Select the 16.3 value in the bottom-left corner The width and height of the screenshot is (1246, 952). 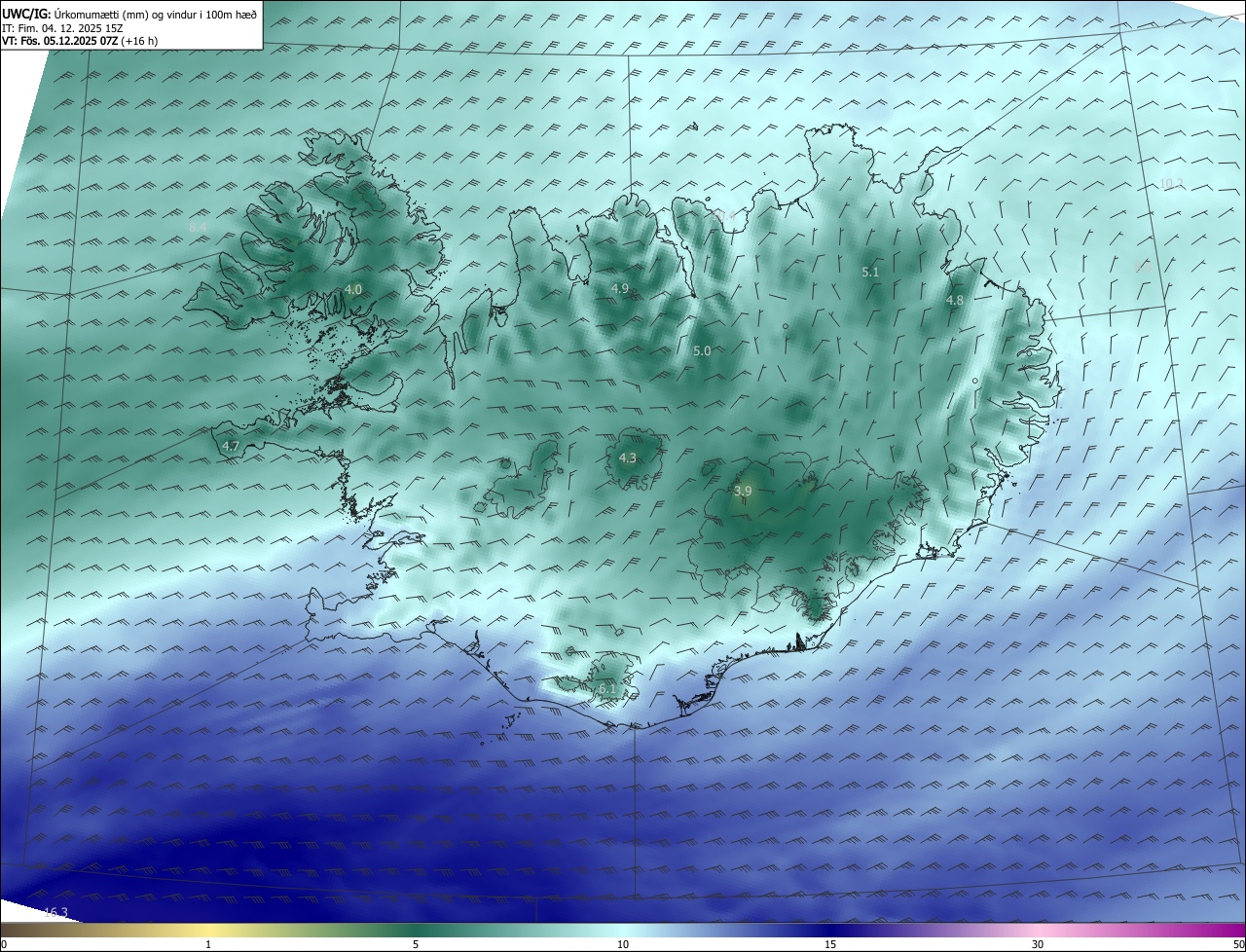55,912
